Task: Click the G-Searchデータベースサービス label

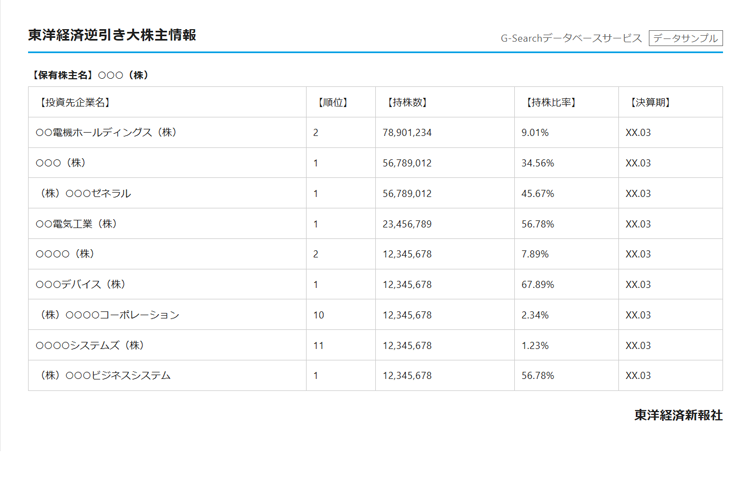Action: (571, 38)
